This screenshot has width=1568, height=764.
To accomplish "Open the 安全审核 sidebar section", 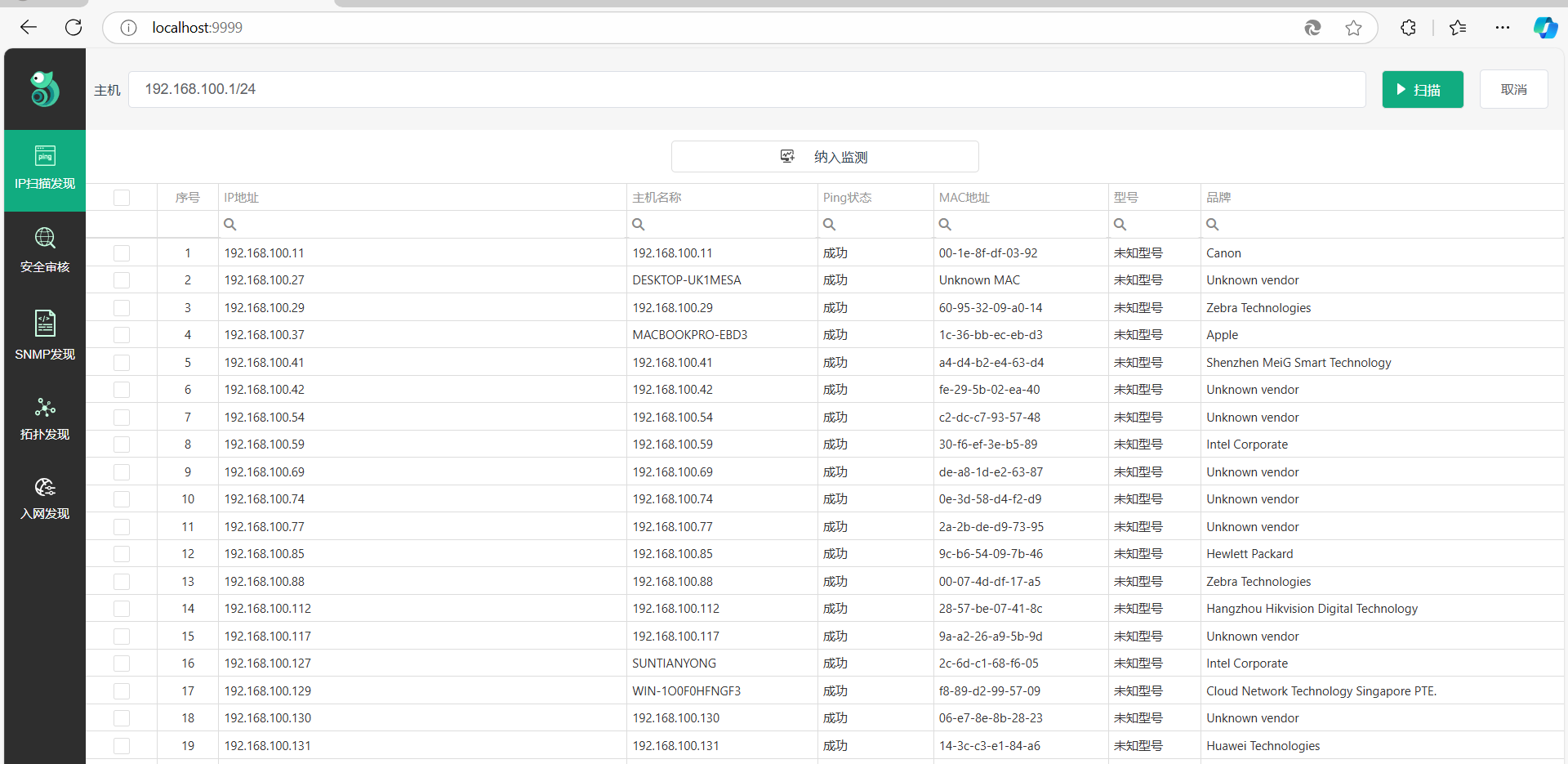I will pos(45,250).
